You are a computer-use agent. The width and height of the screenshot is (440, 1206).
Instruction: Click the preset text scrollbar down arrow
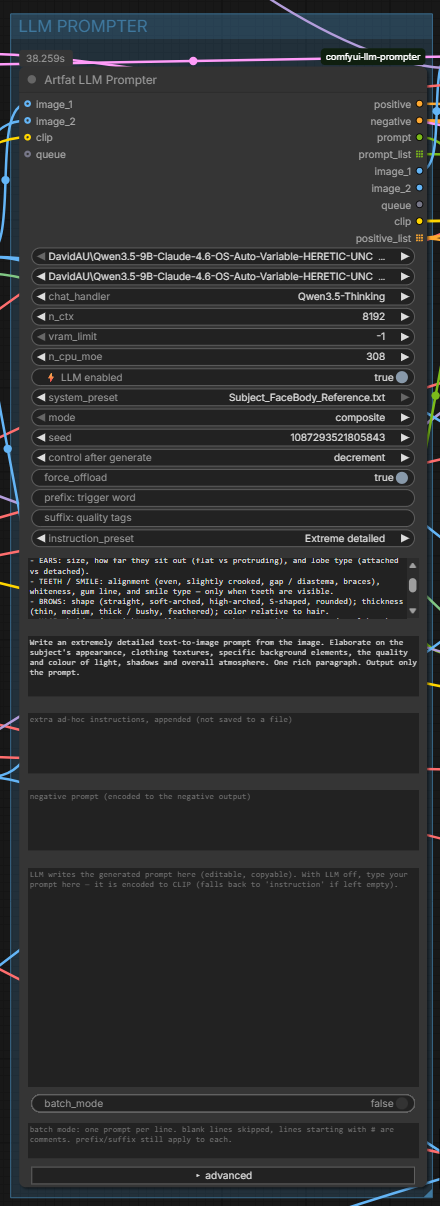point(413,609)
